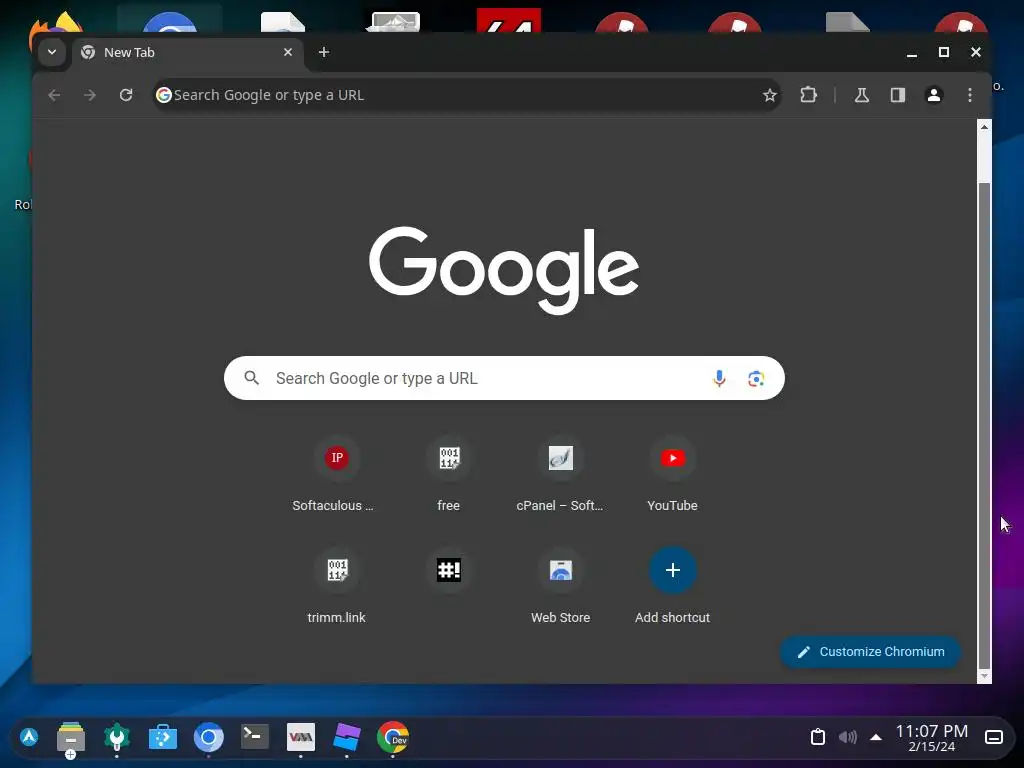Open the Extensions puzzle icon
This screenshot has height=768, width=1024.
[808, 95]
